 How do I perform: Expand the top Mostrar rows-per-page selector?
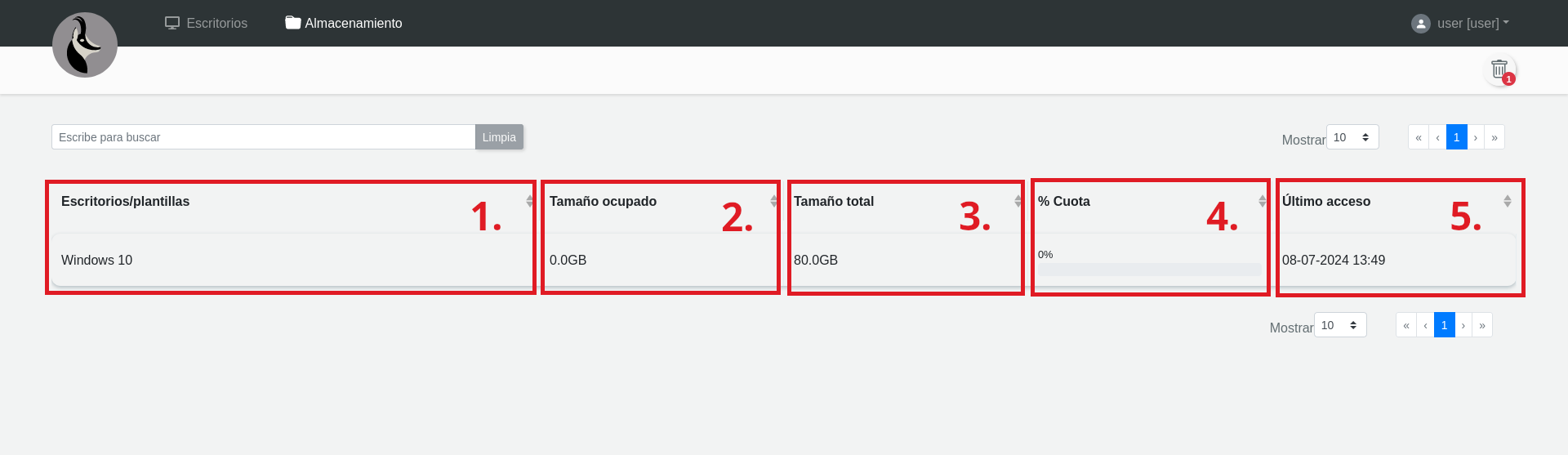(1352, 137)
